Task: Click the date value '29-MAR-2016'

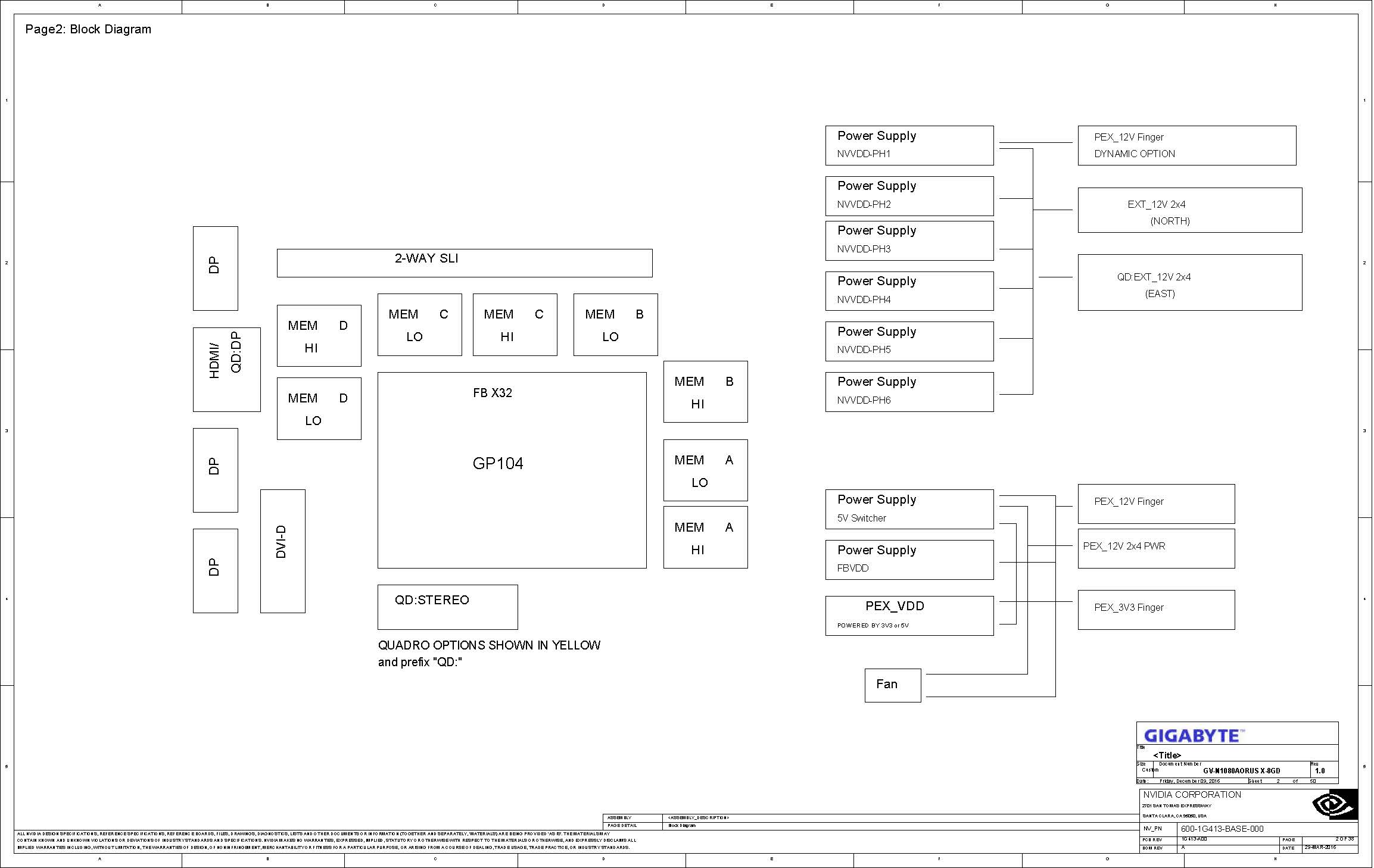Action: [1320, 847]
